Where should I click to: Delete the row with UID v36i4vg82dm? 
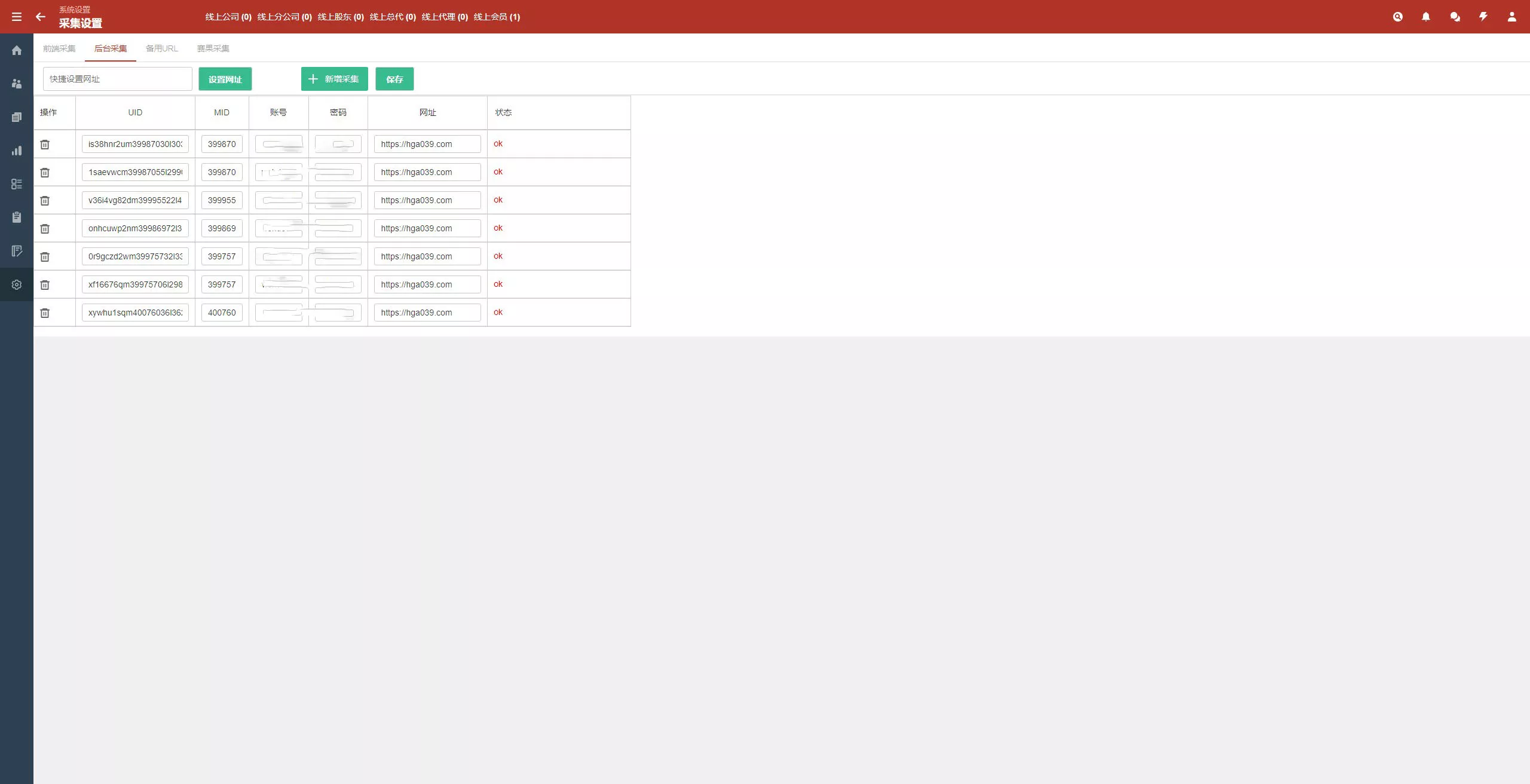click(x=45, y=200)
